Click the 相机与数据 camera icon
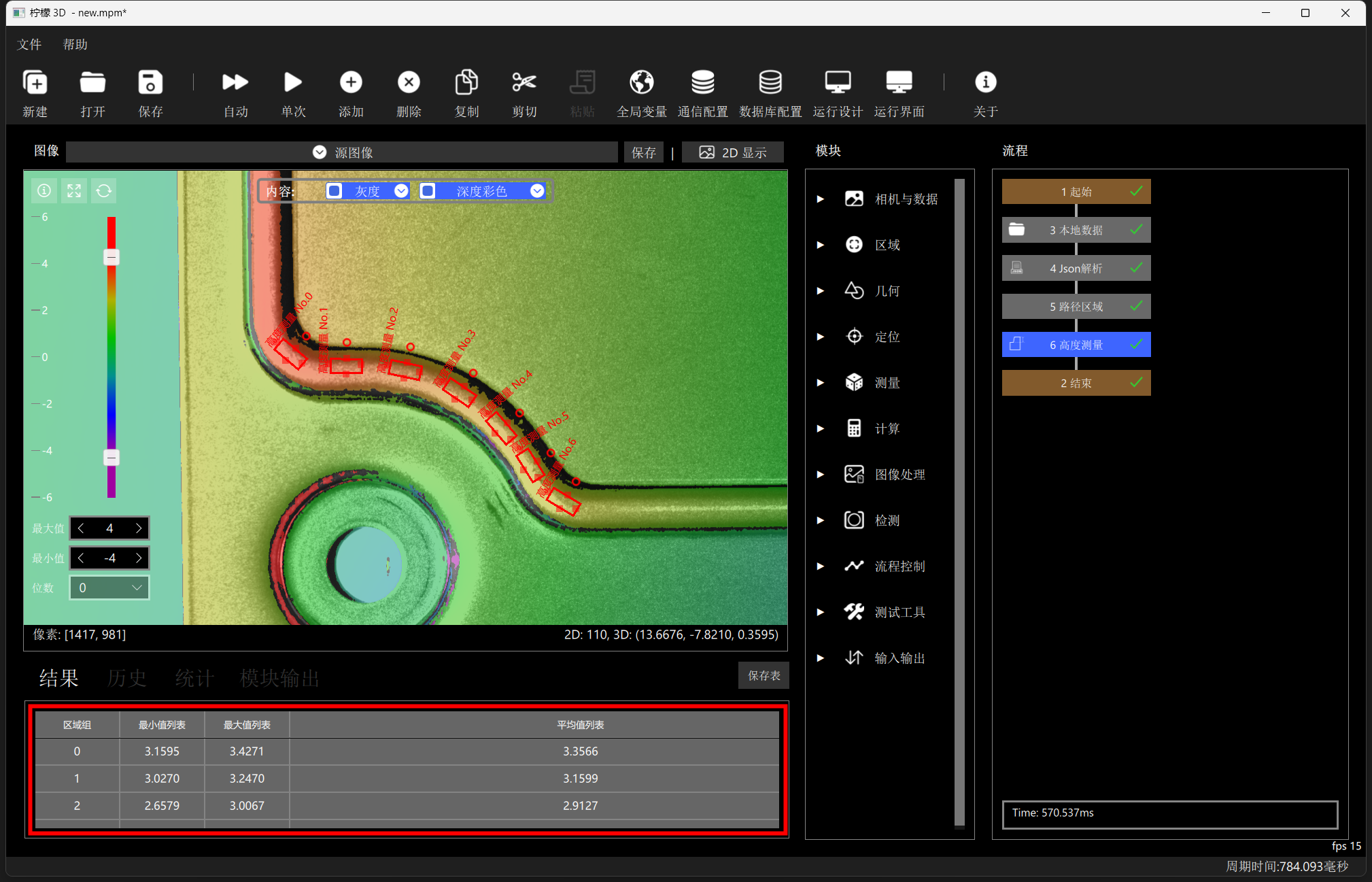The image size is (1372, 882). (x=854, y=199)
